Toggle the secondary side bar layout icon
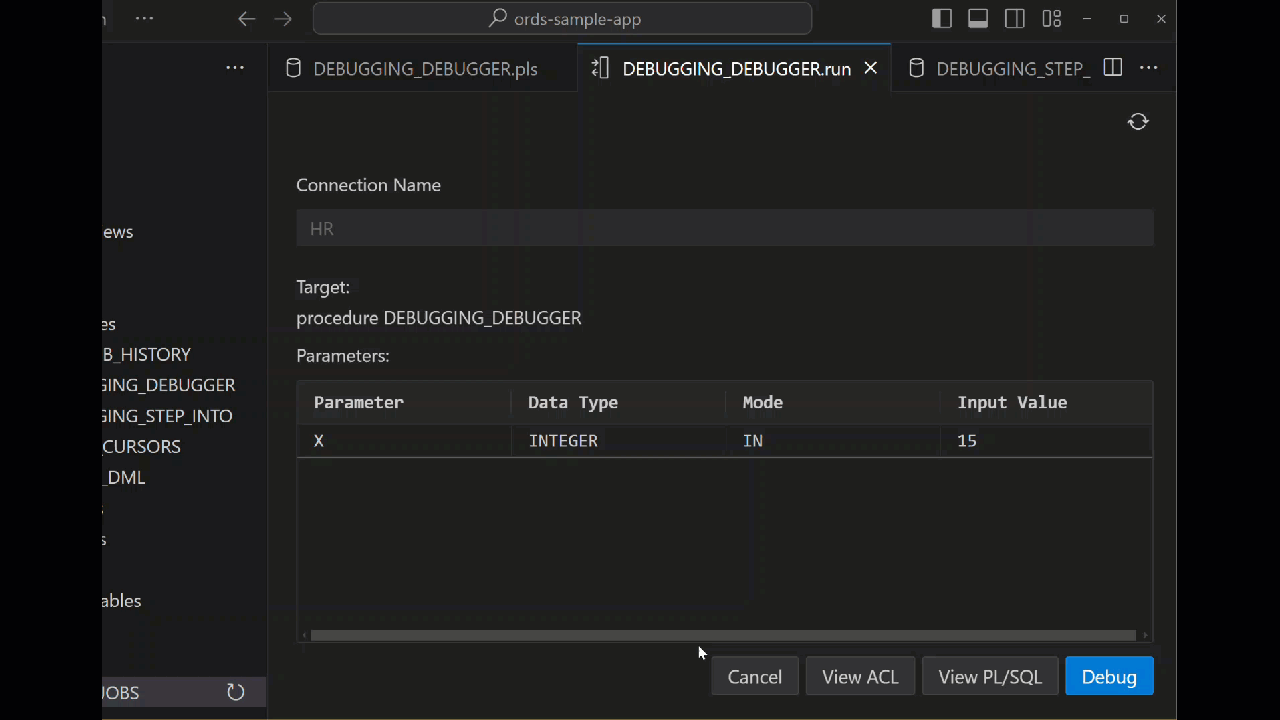Screen dimensions: 1280x720 click(x=1014, y=19)
